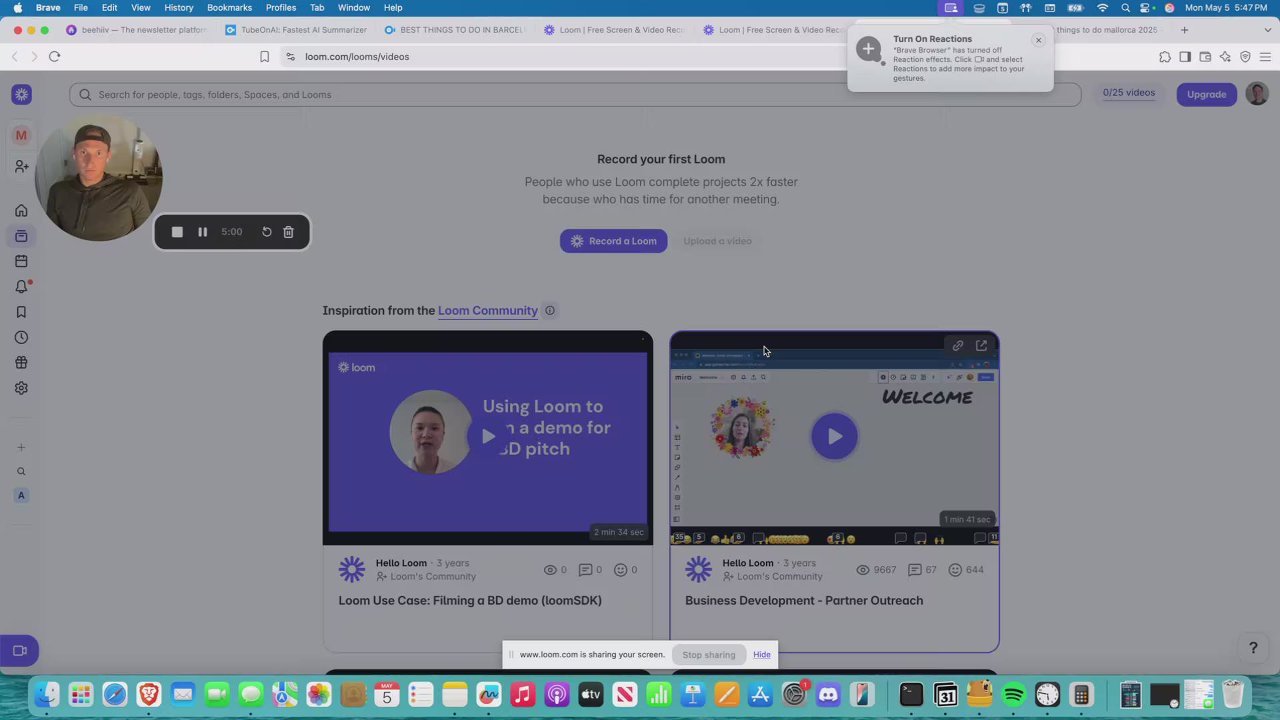This screenshot has height=720, width=1280.
Task: Open the History menu
Action: click(178, 8)
